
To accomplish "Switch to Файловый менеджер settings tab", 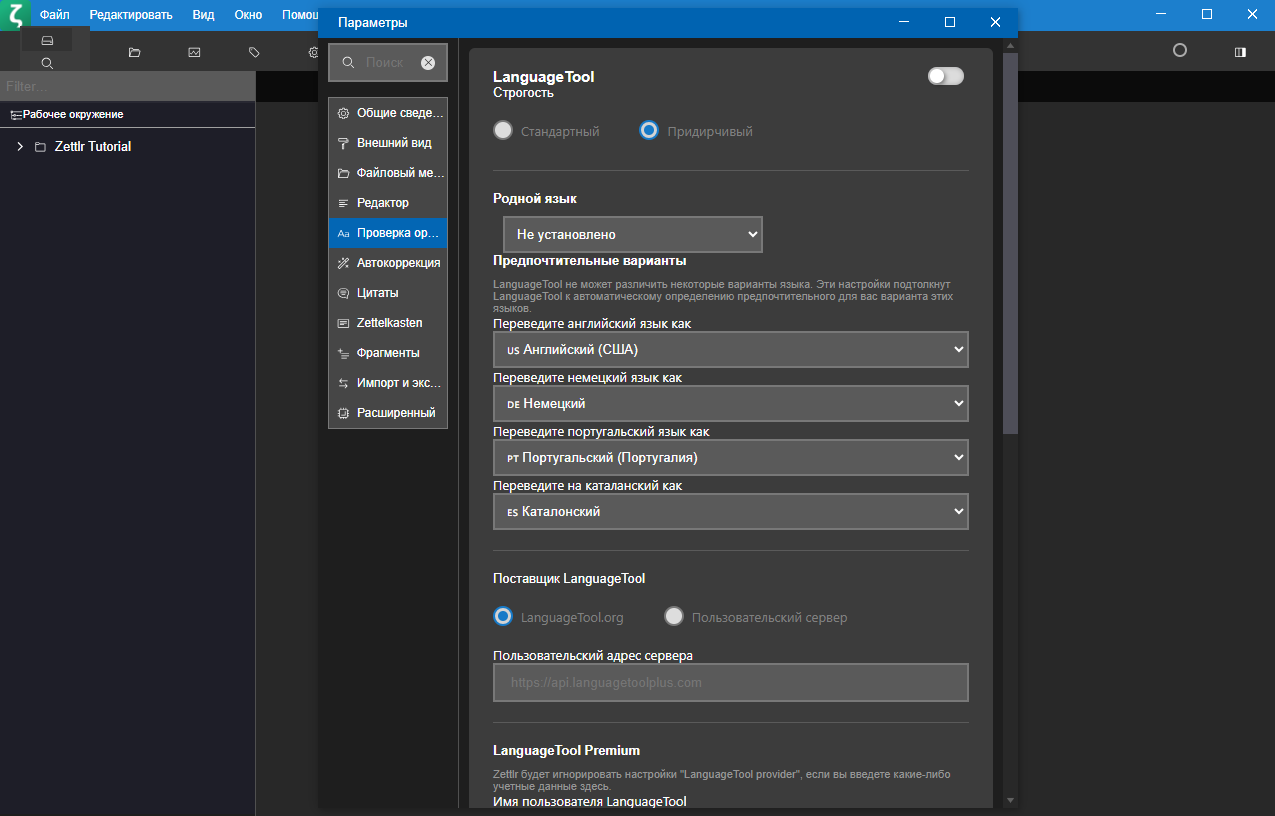I will click(x=388, y=173).
